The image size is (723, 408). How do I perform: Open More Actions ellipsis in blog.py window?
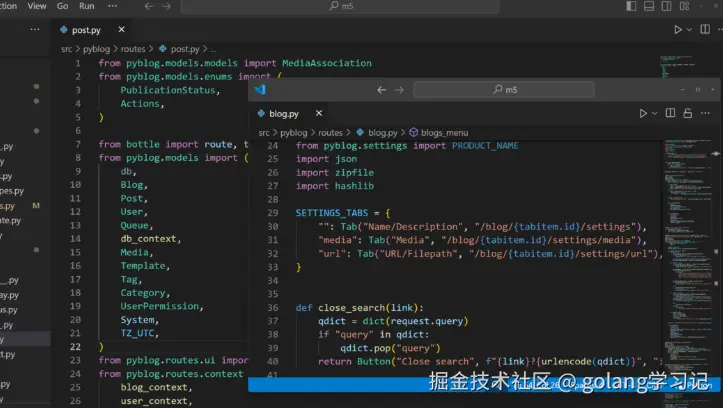[x=705, y=113]
